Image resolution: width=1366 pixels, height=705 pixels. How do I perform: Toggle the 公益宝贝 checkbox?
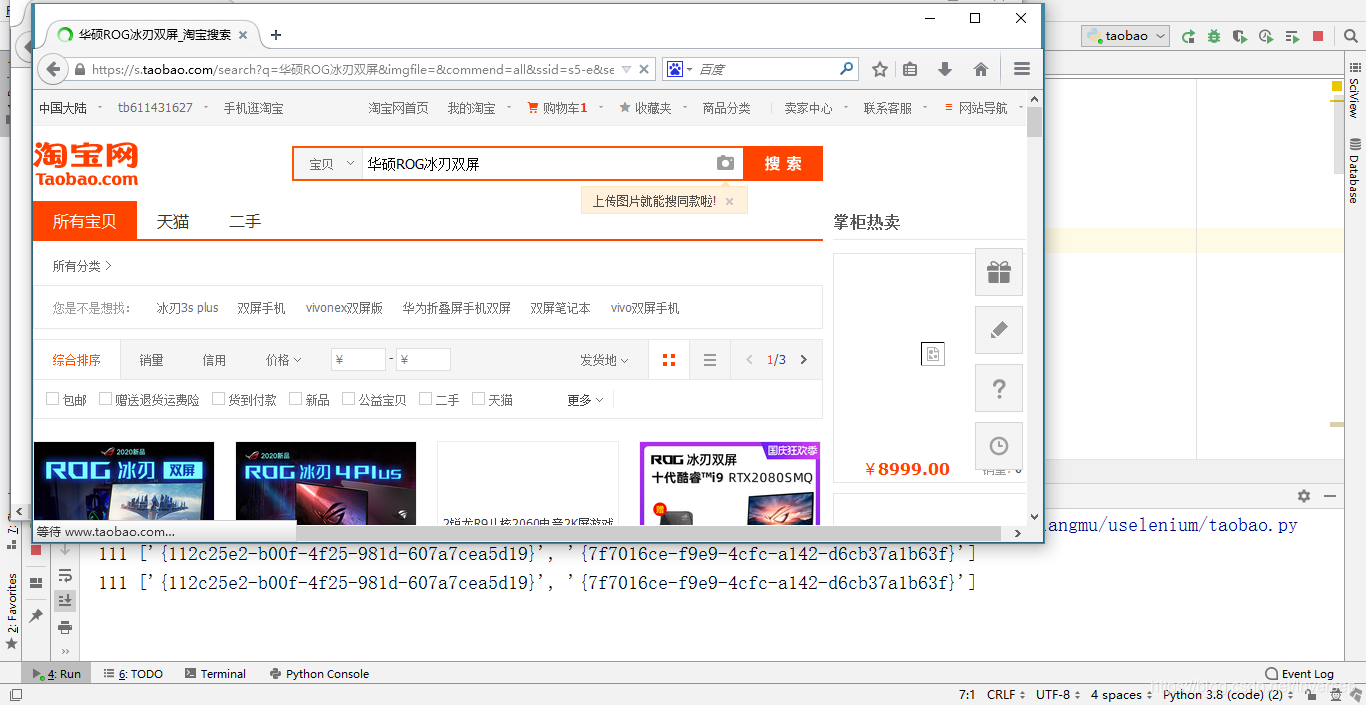click(x=349, y=399)
